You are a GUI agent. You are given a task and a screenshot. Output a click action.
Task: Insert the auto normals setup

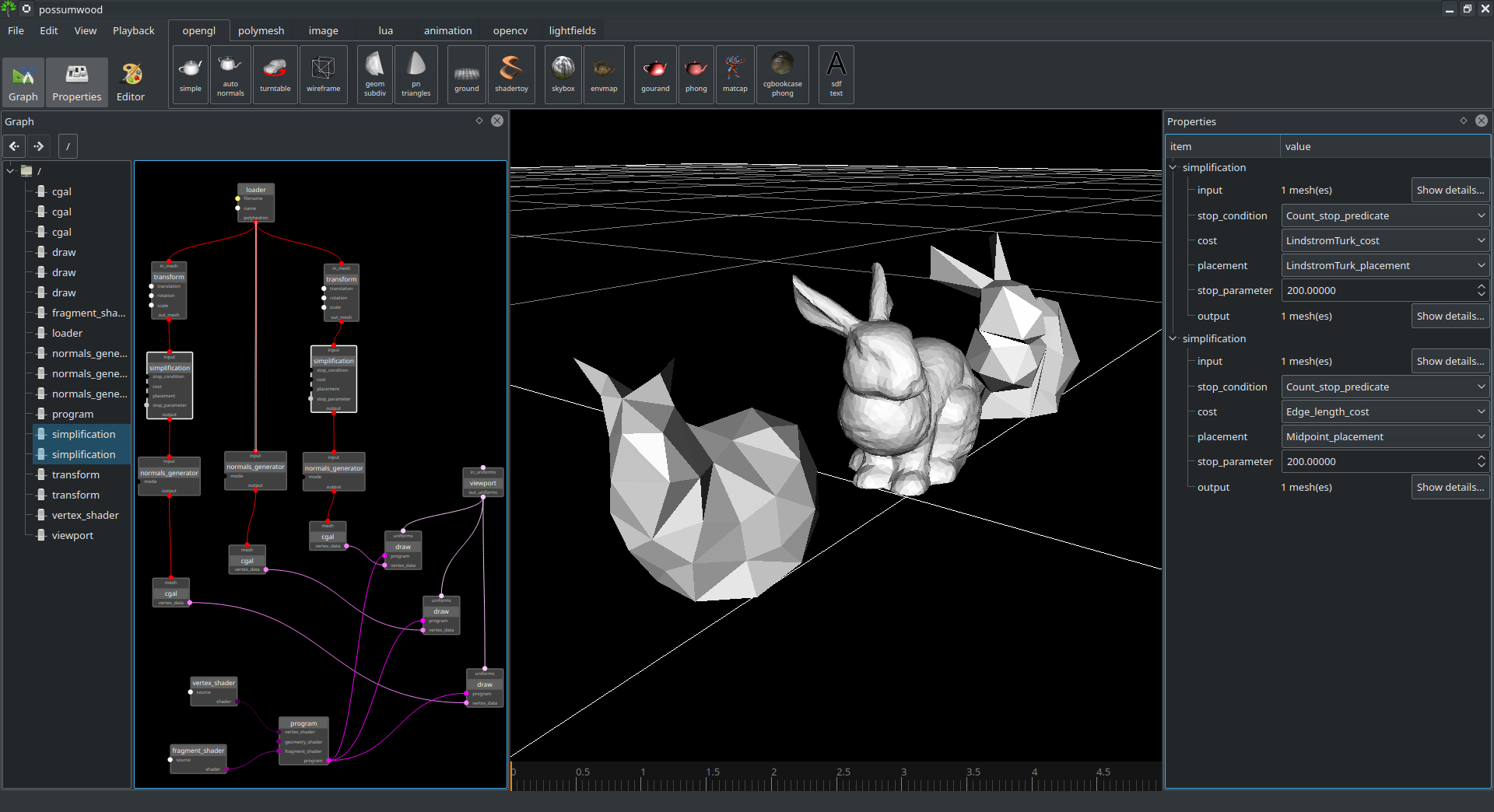click(x=230, y=75)
